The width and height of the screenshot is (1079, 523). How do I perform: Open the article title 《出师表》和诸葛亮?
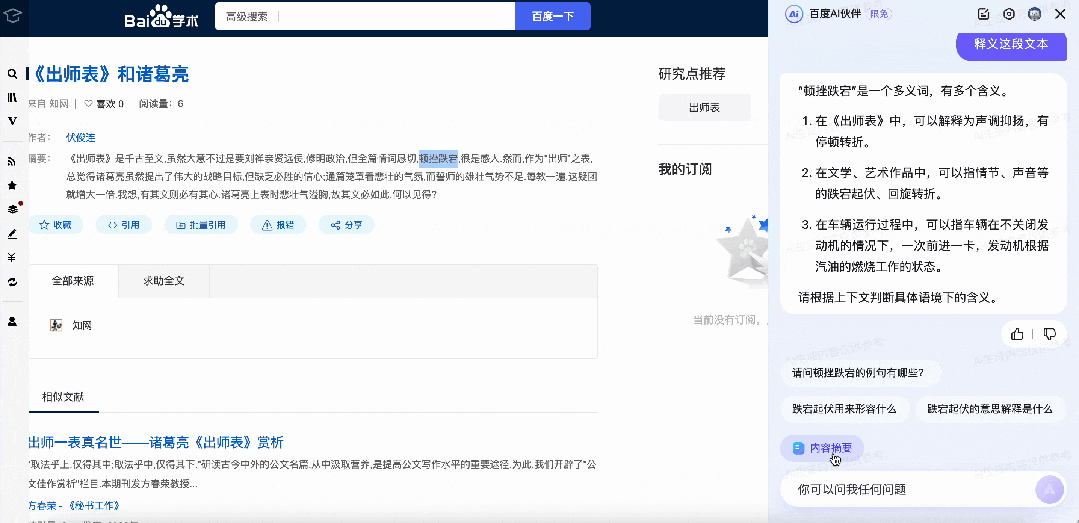click(109, 74)
